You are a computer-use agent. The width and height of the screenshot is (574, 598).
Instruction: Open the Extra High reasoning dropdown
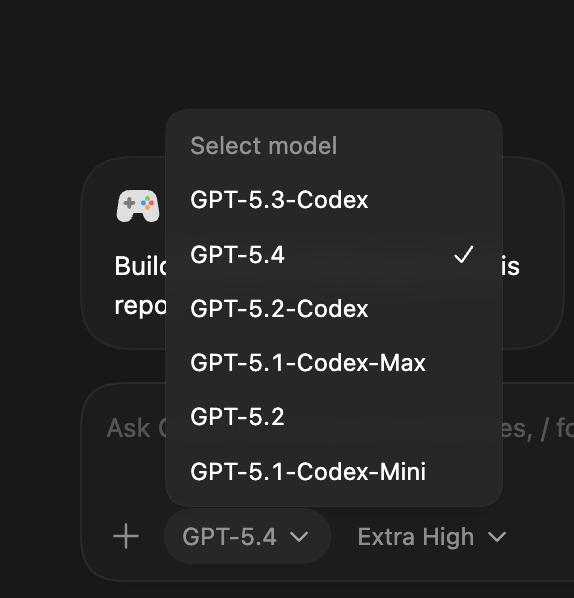(432, 537)
